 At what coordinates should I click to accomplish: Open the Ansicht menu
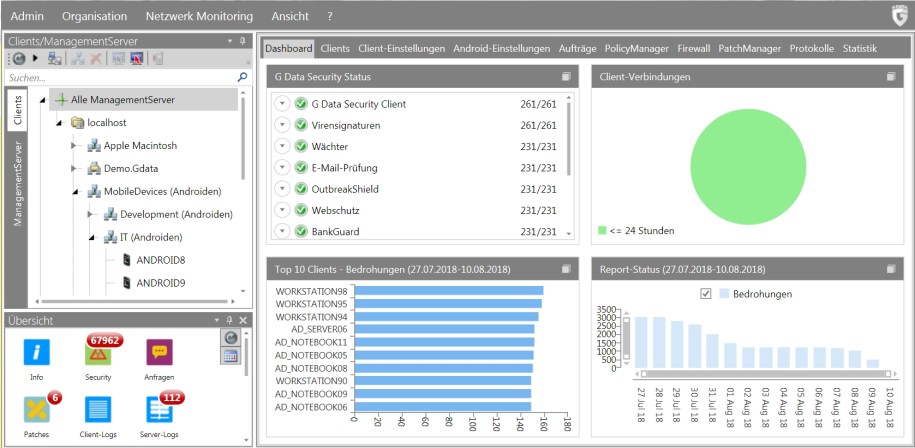click(290, 16)
